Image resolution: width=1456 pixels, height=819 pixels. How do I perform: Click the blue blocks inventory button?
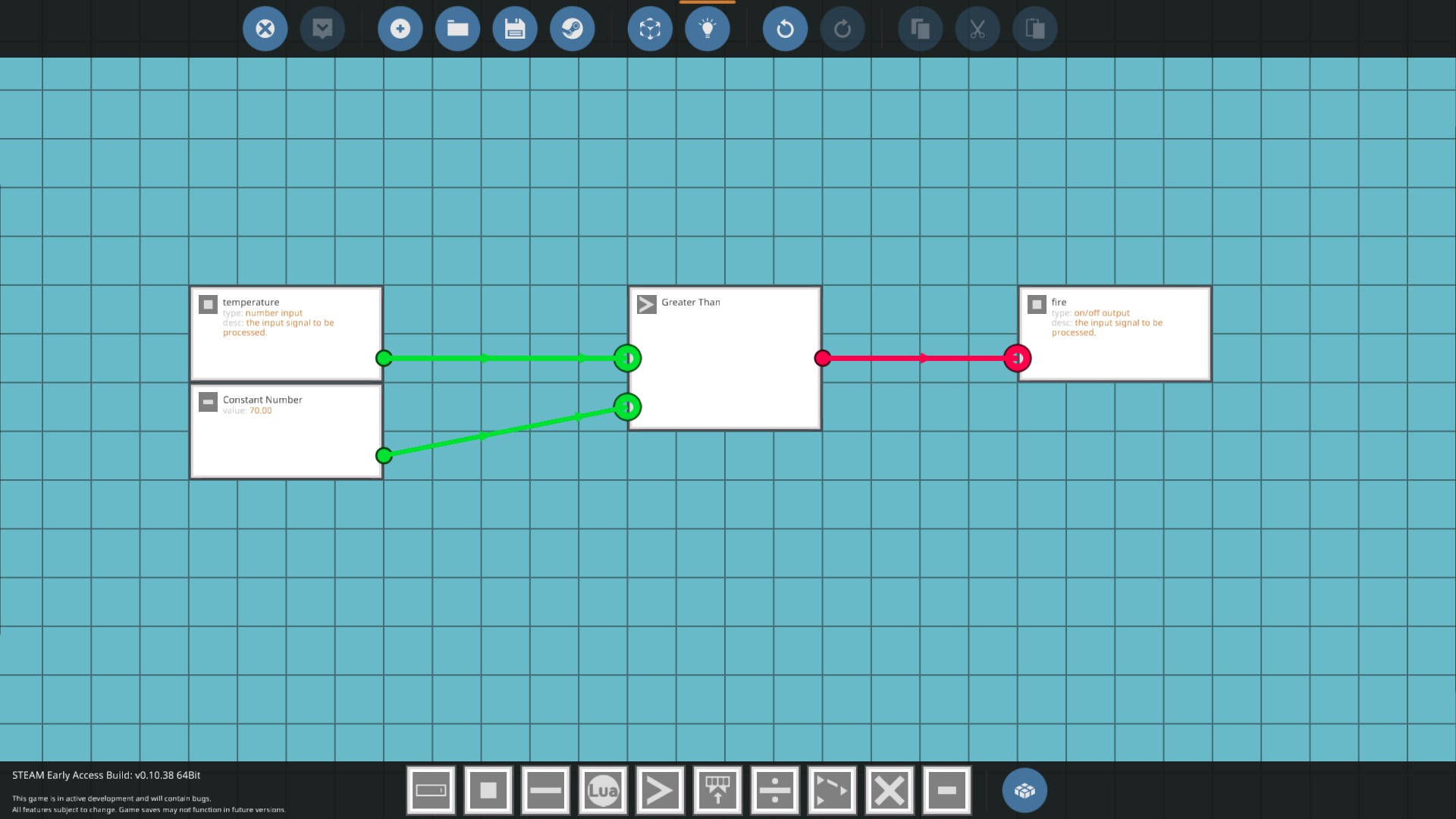tap(1025, 790)
